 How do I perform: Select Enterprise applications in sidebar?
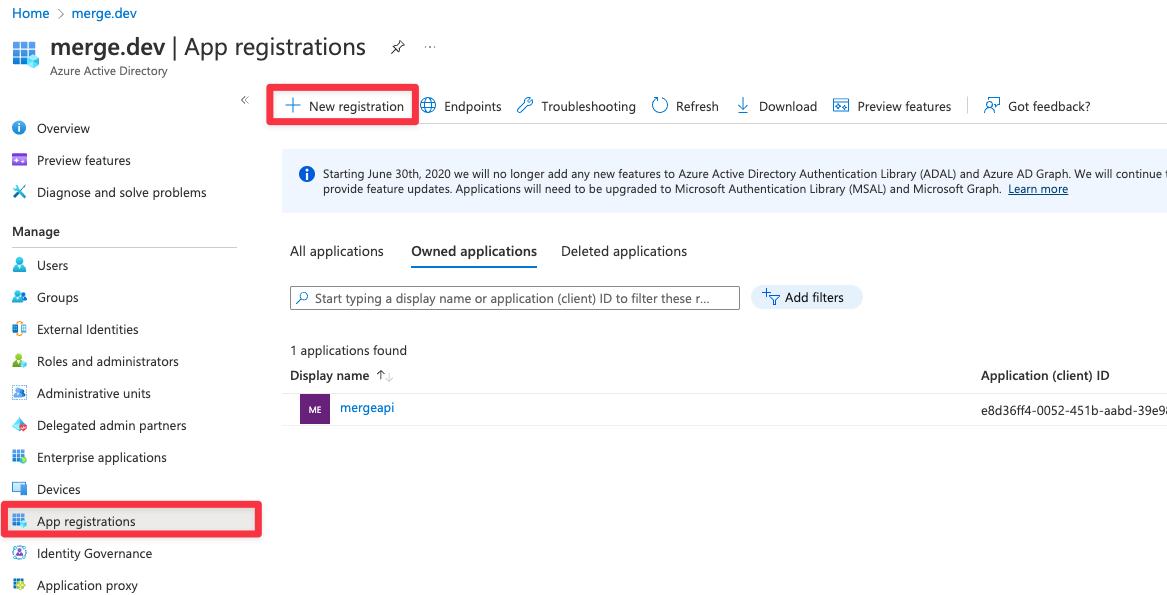point(101,457)
